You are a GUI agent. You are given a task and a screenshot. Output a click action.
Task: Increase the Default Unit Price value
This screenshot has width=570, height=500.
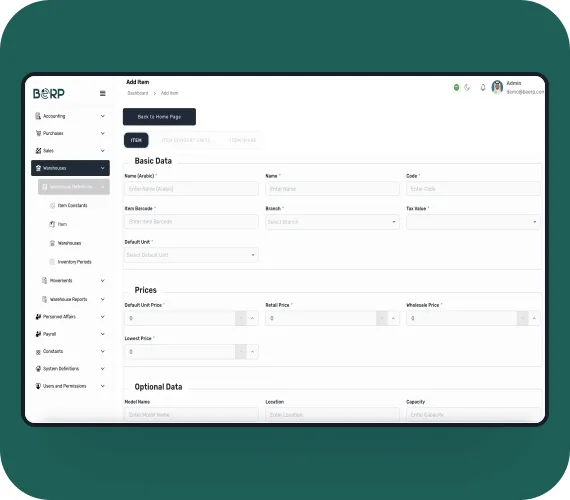(252, 318)
